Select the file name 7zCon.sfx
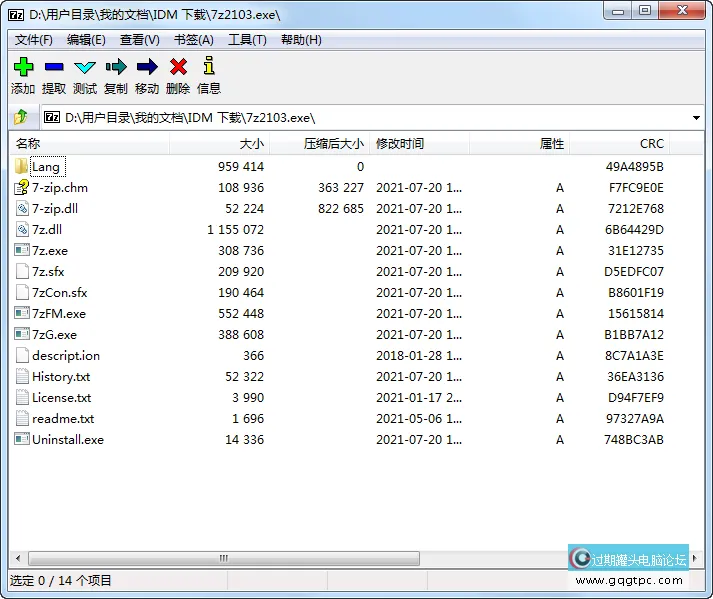This screenshot has height=599, width=713. [x=60, y=292]
